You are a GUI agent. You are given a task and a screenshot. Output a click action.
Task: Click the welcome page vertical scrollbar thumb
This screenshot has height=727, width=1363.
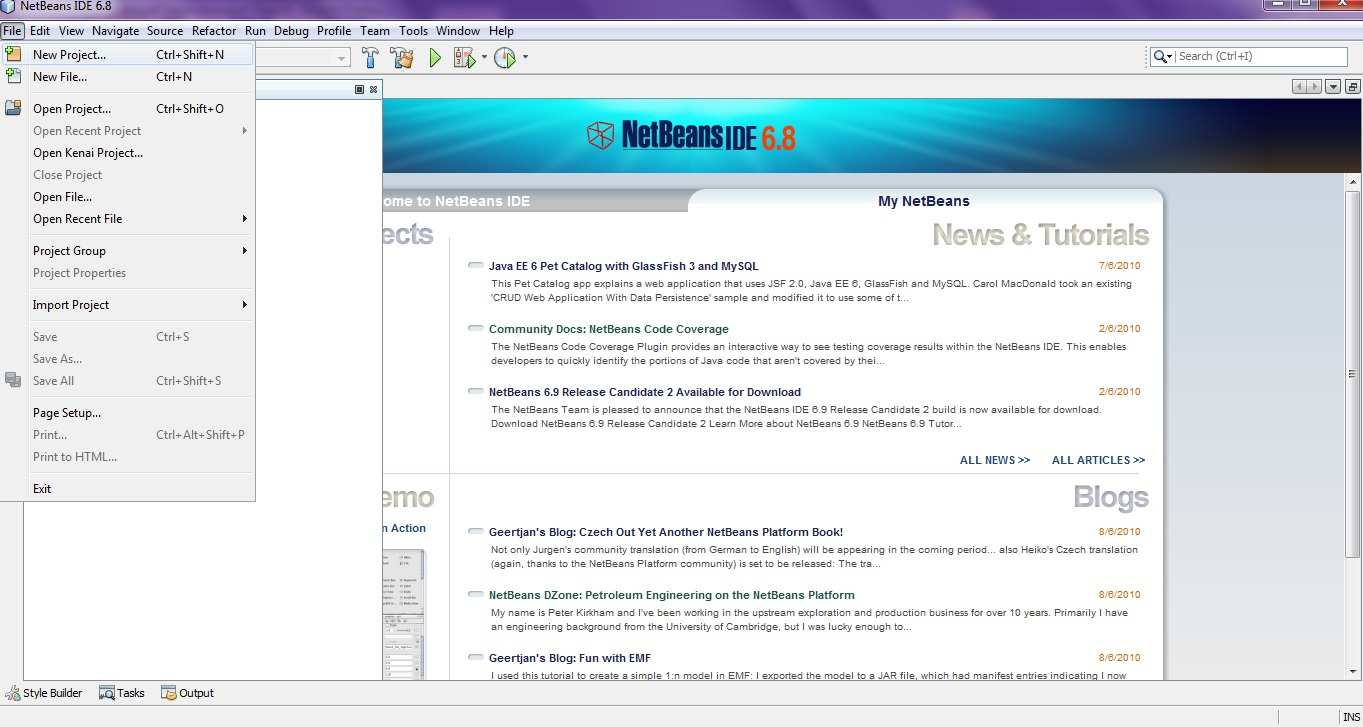1354,373
